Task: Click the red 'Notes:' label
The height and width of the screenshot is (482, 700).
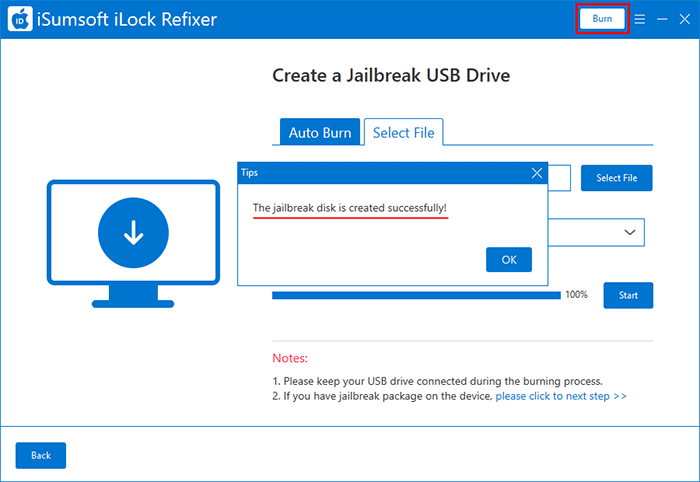Action: [290, 358]
